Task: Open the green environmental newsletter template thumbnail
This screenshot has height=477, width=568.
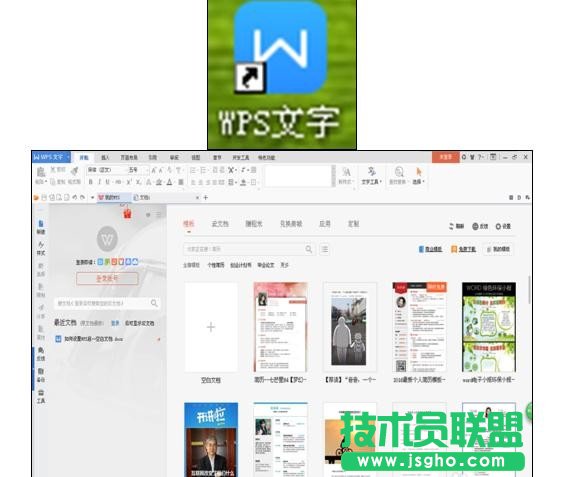Action: point(489,327)
